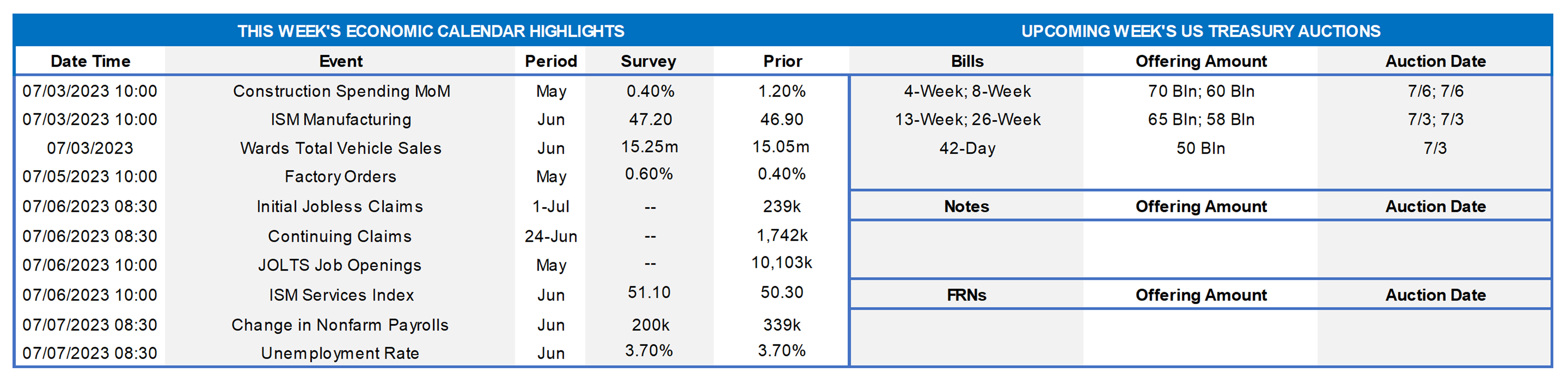The image size is (1568, 382).
Task: Click the 'Survey' column header
Action: tap(648, 61)
